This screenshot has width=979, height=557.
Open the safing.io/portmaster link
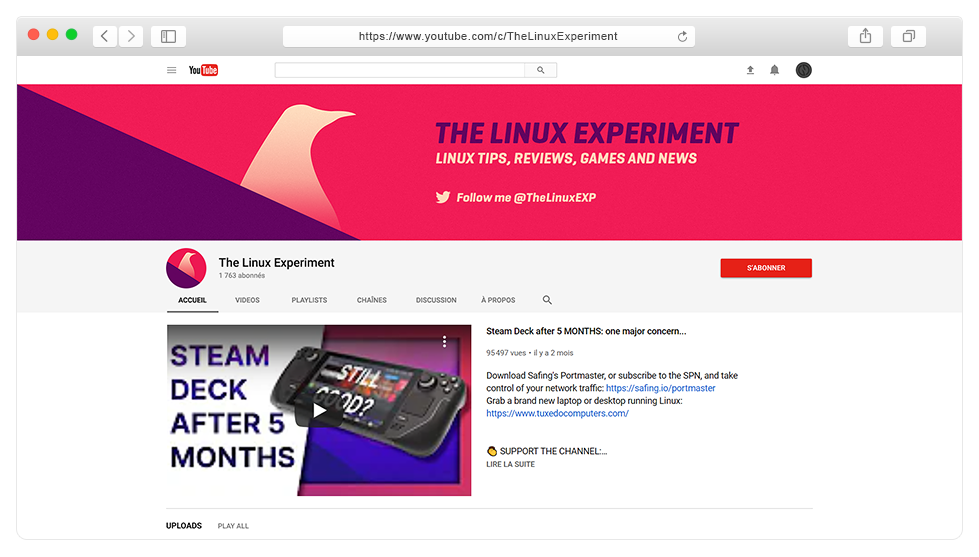(x=661, y=388)
